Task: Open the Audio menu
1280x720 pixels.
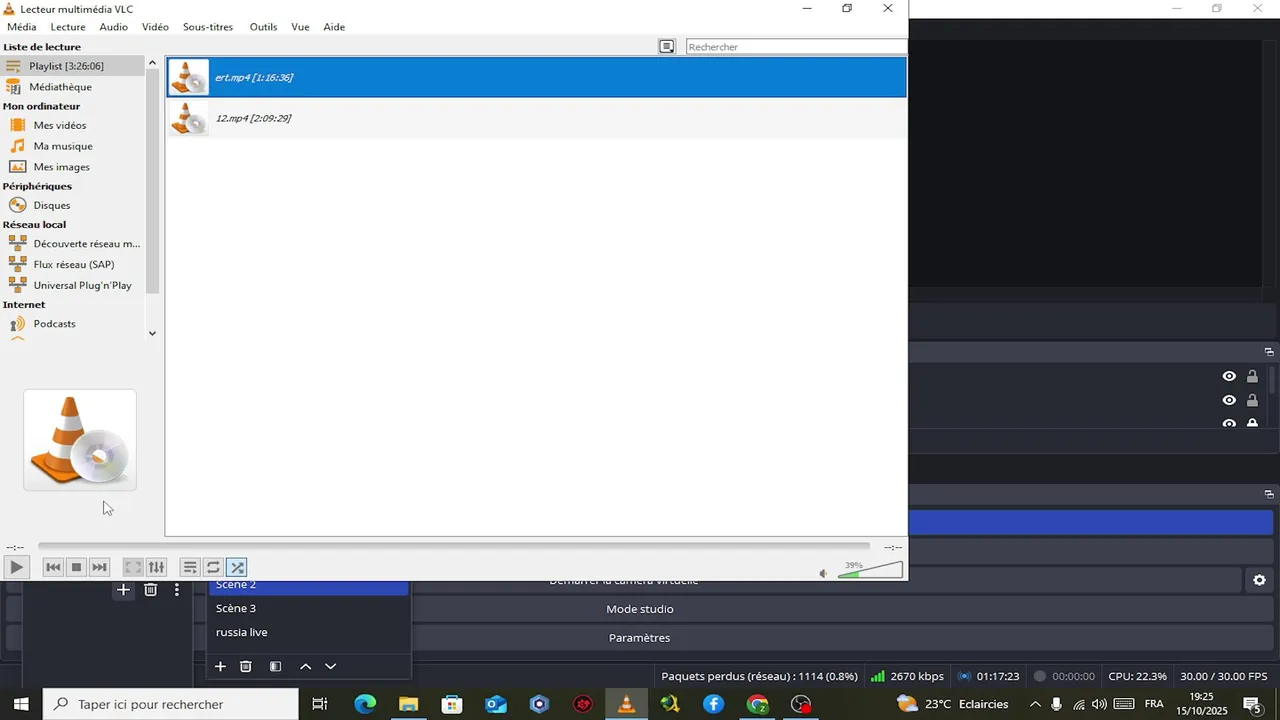Action: click(x=113, y=27)
